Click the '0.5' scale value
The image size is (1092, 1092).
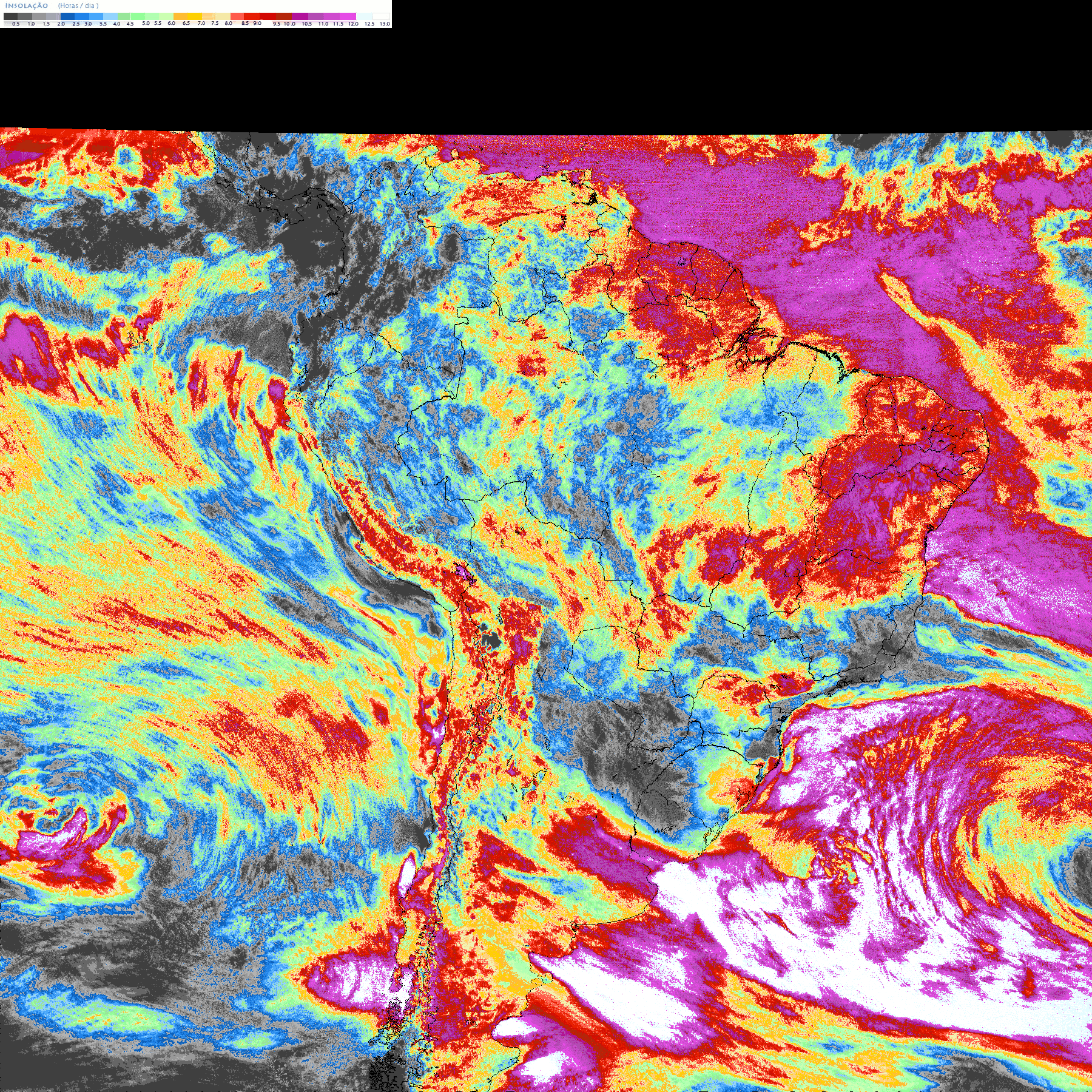click(x=16, y=24)
